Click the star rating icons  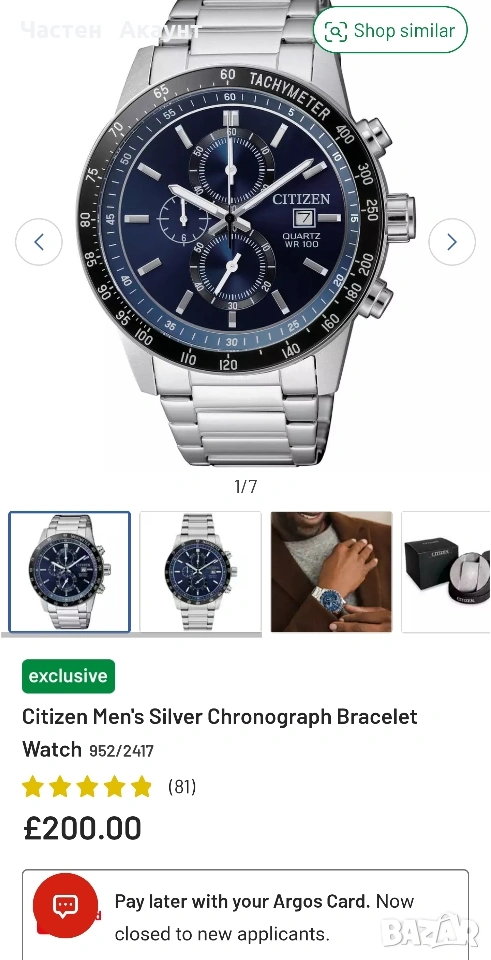87,787
